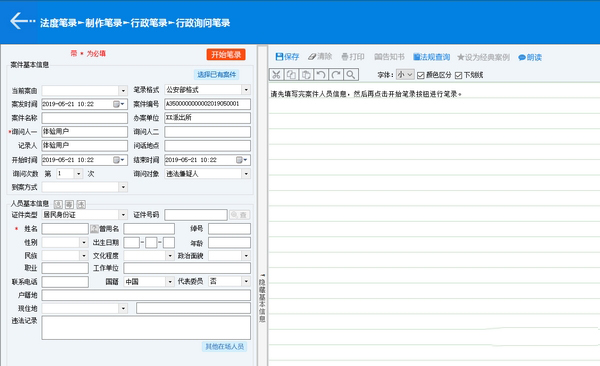Image resolution: width=600 pixels, height=366 pixels.
Task: Open calendar picker for 案发时间
Action: (x=119, y=104)
